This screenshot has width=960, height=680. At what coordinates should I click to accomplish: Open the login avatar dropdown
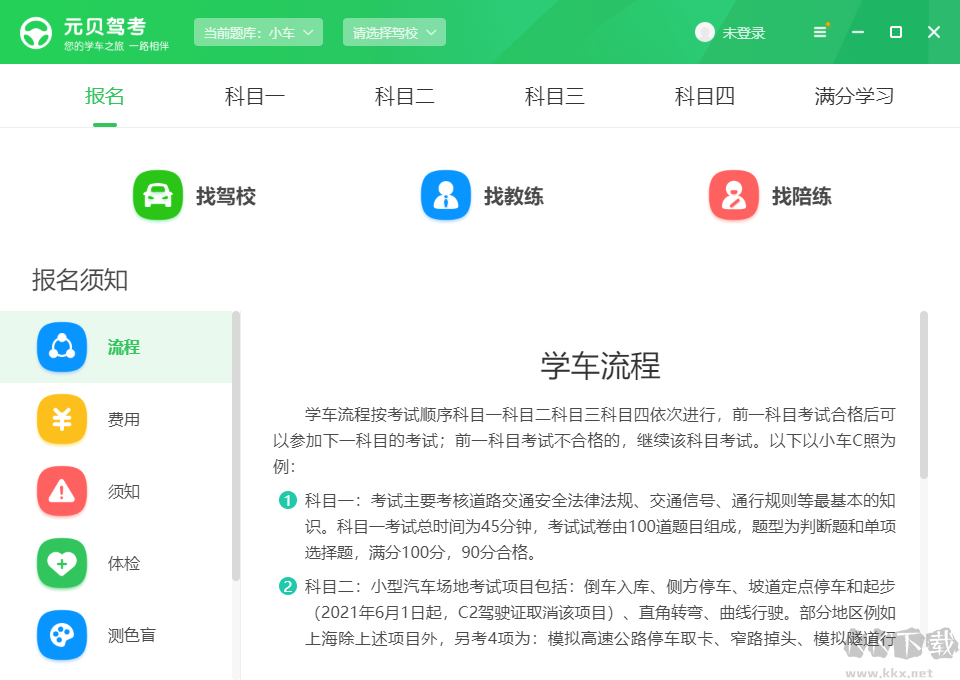(705, 32)
